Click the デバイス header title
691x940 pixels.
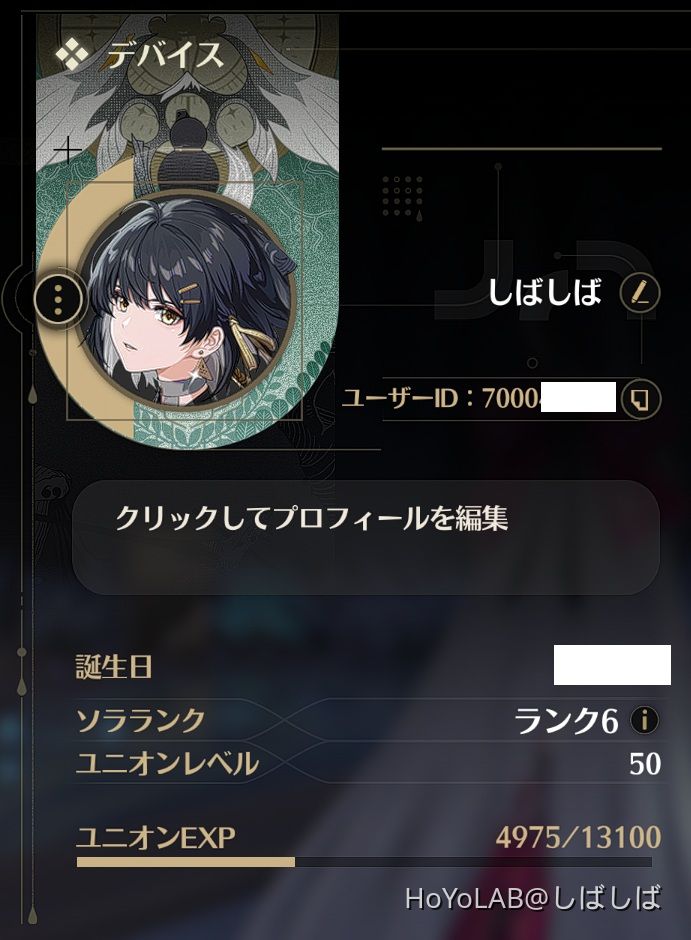tap(165, 55)
